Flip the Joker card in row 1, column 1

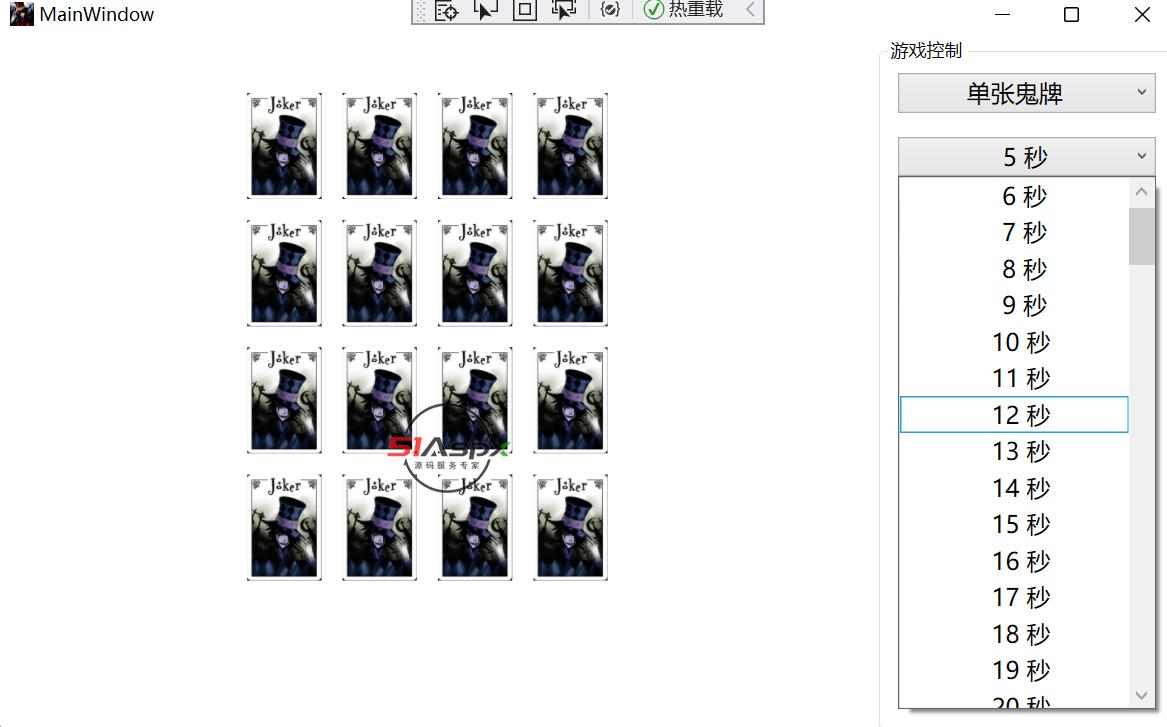(x=284, y=146)
